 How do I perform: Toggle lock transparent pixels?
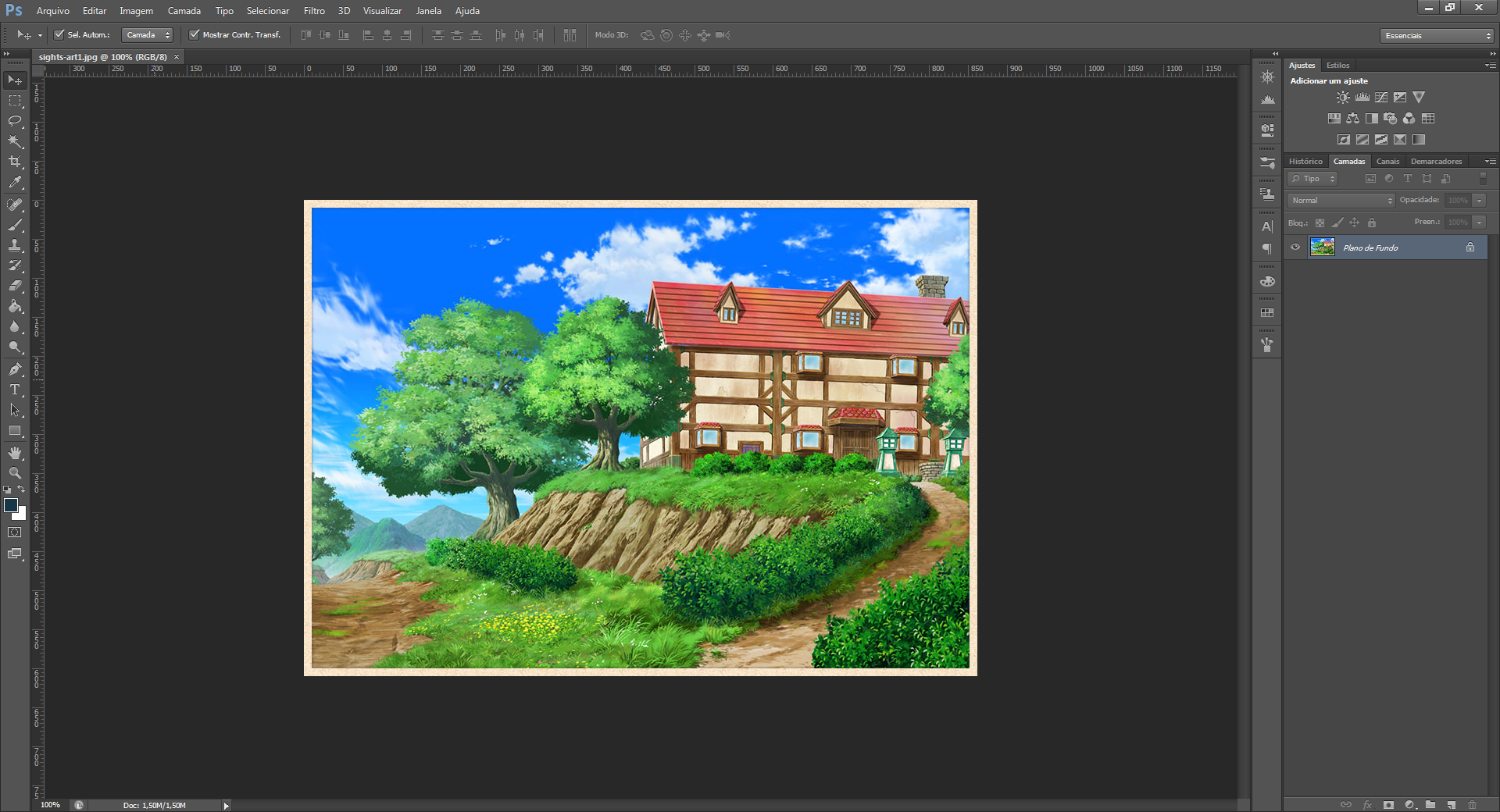click(x=1320, y=223)
